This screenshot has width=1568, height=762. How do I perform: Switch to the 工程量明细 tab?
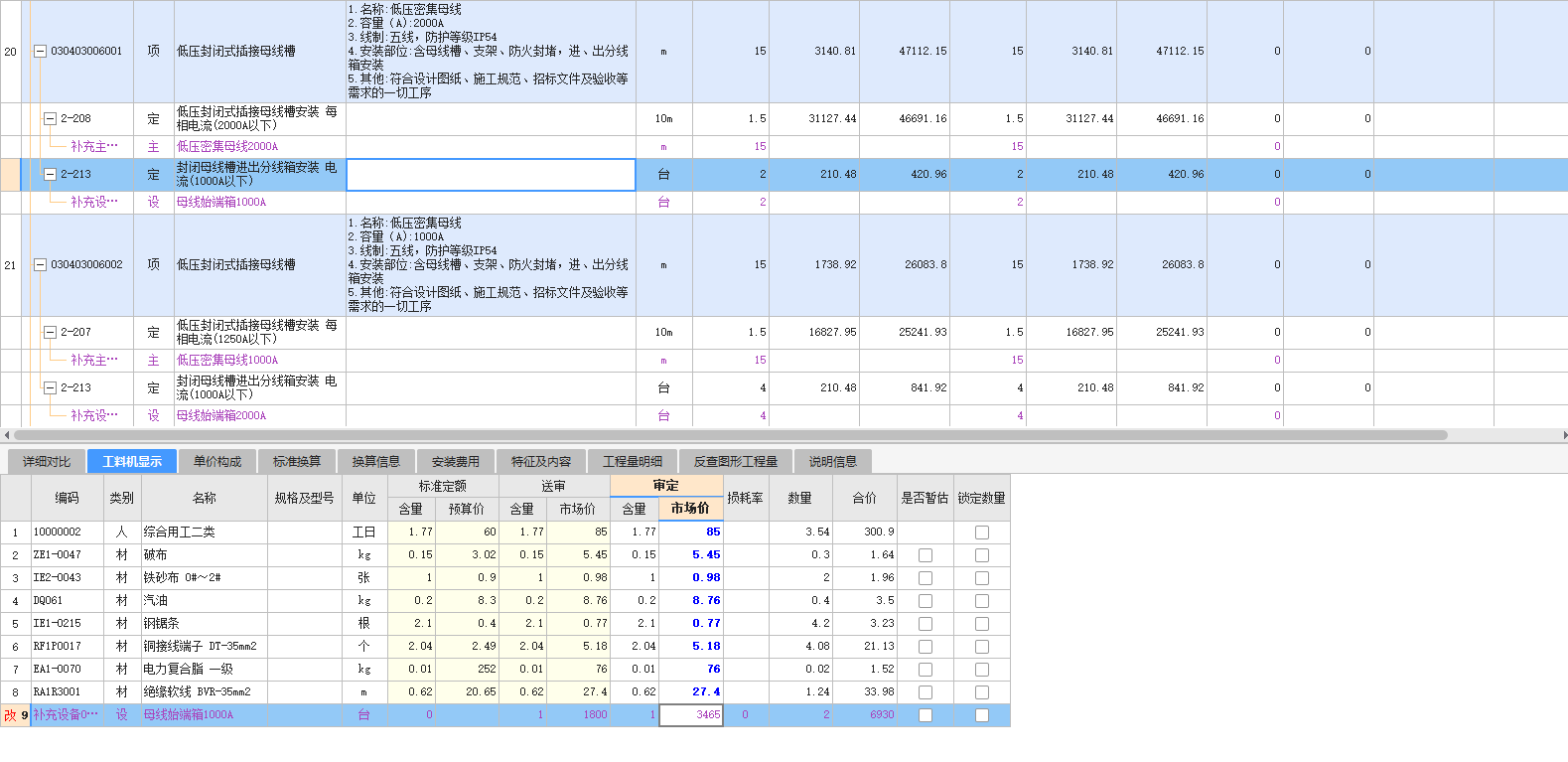(633, 461)
